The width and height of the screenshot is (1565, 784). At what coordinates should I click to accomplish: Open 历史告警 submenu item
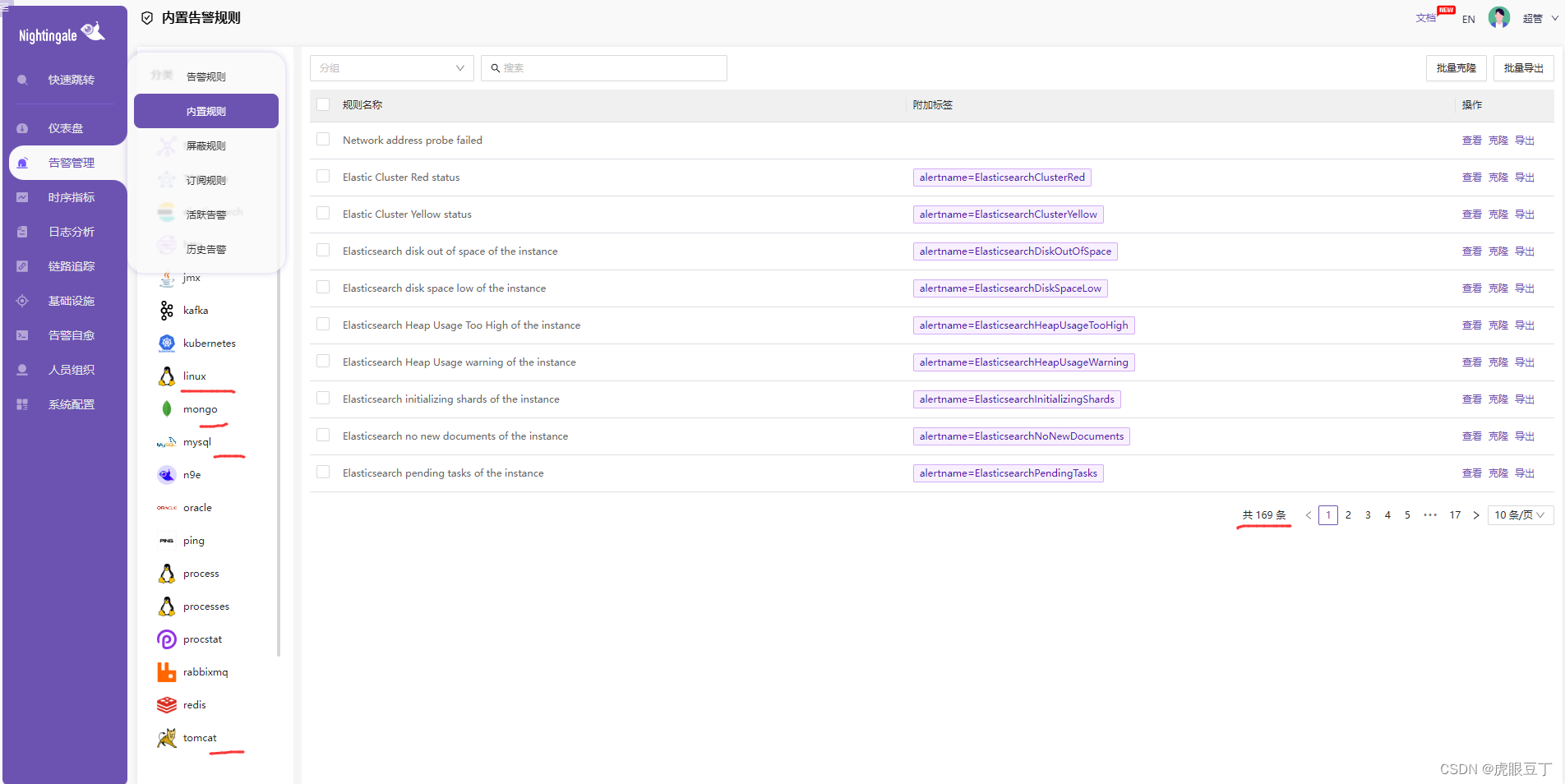pos(206,249)
